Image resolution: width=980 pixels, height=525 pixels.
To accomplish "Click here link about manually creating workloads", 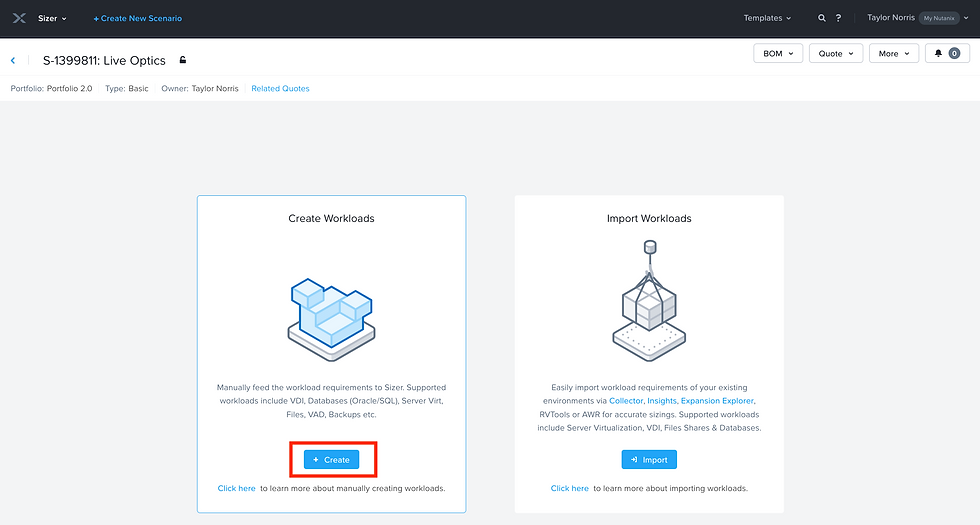I will pyautogui.click(x=236, y=488).
